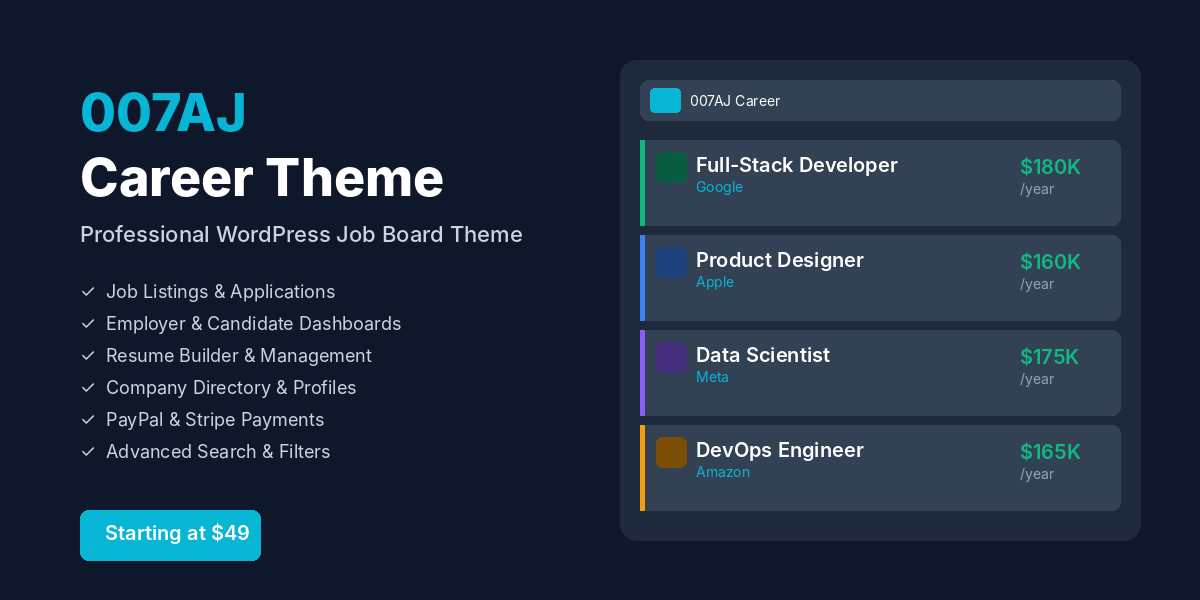Click PayPal & Stripe Payments feature
Image resolution: width=1200 pixels, height=600 pixels.
[x=215, y=420]
